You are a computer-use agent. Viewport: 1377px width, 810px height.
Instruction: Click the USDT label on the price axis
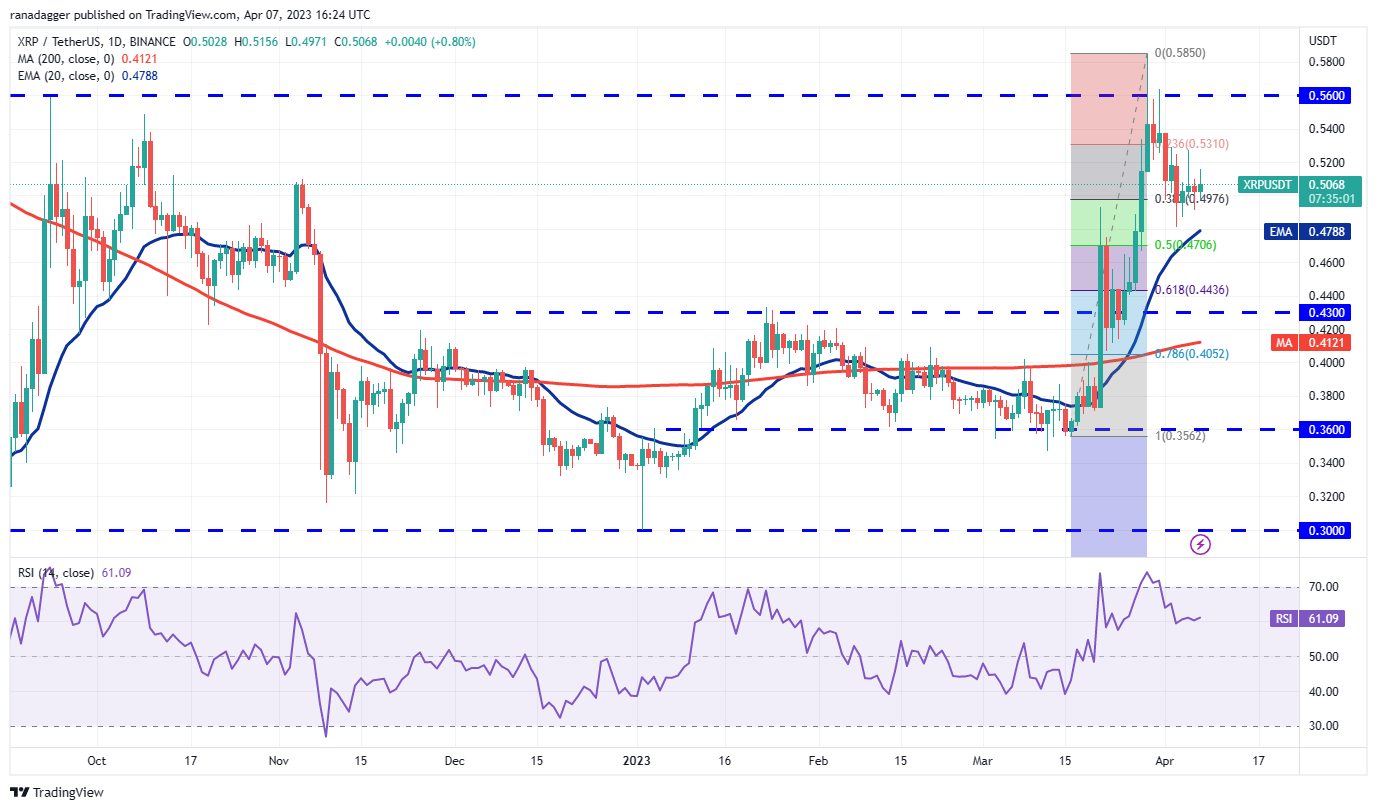[x=1323, y=41]
